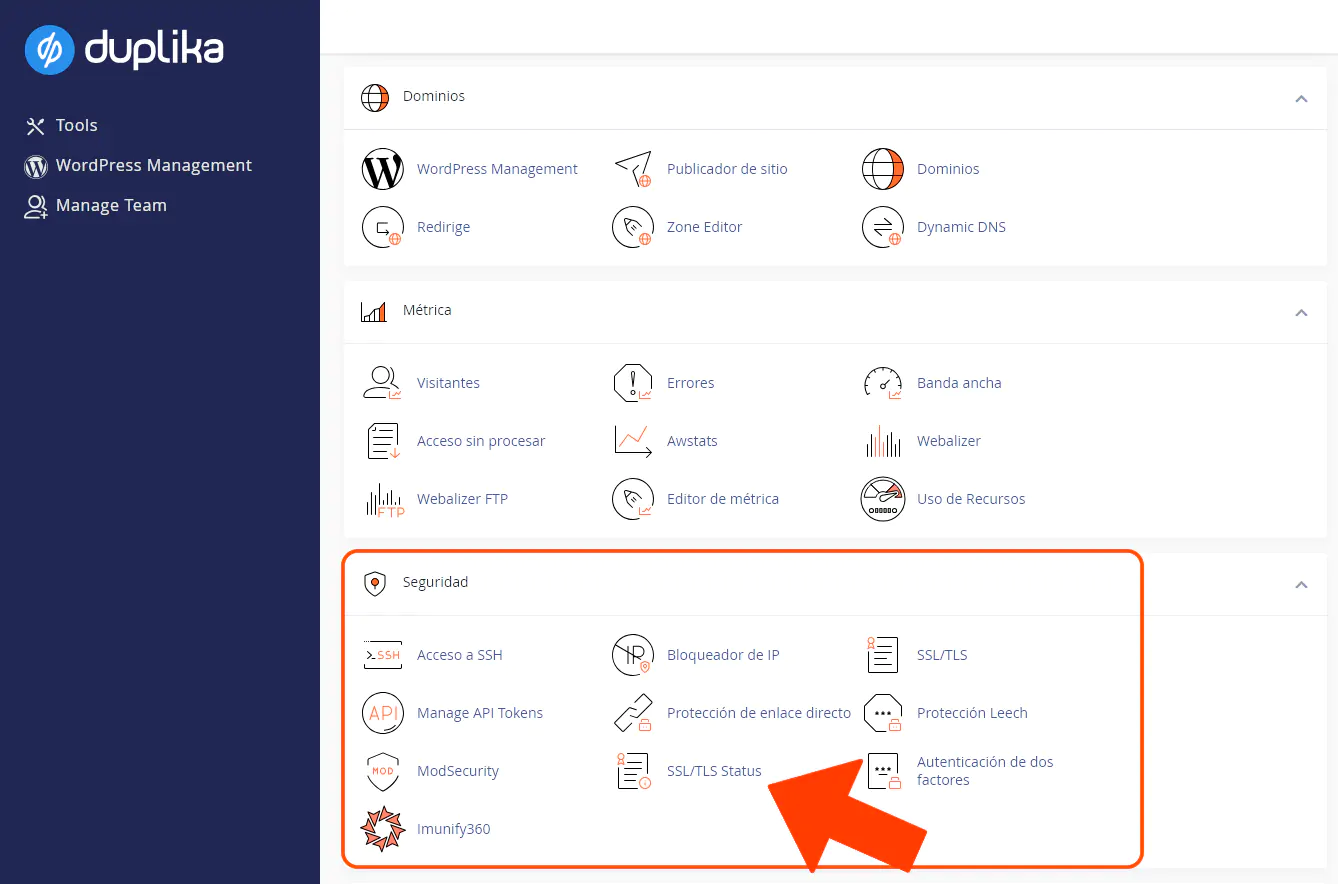Collapse the Dominios section

click(1301, 98)
